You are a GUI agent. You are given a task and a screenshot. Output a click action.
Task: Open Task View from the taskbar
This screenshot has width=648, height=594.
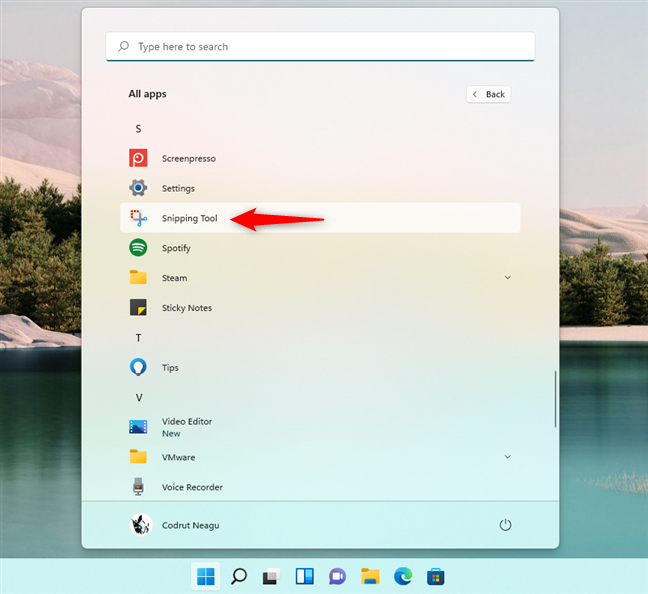(272, 577)
